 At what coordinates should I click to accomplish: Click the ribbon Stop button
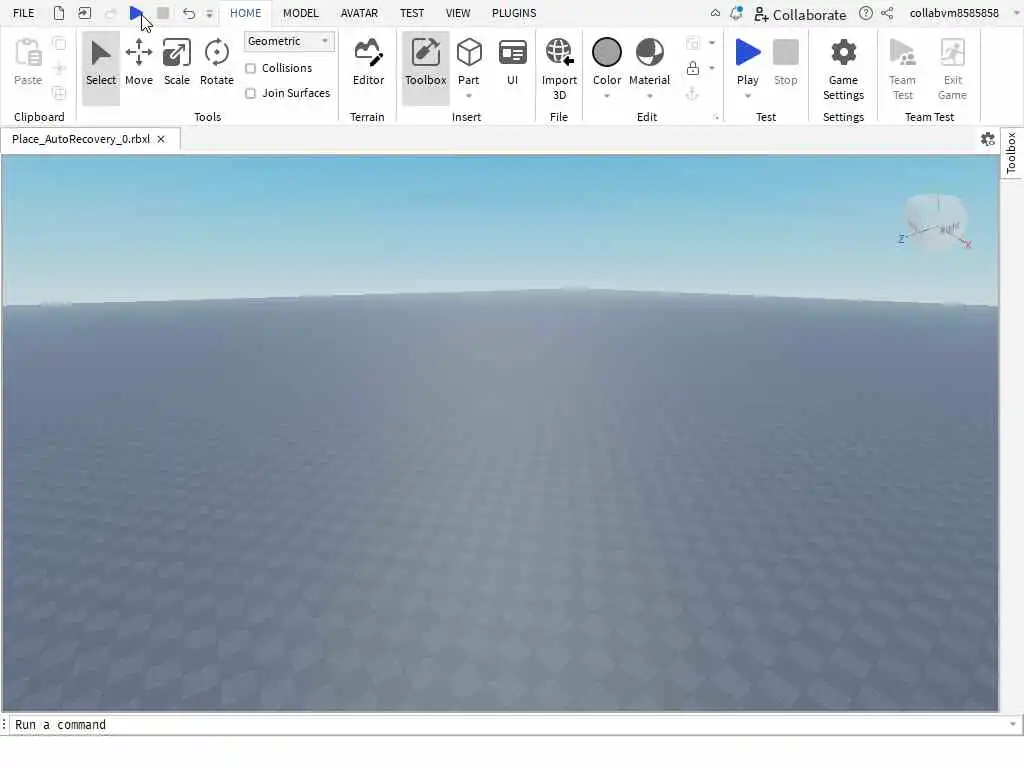tap(785, 63)
